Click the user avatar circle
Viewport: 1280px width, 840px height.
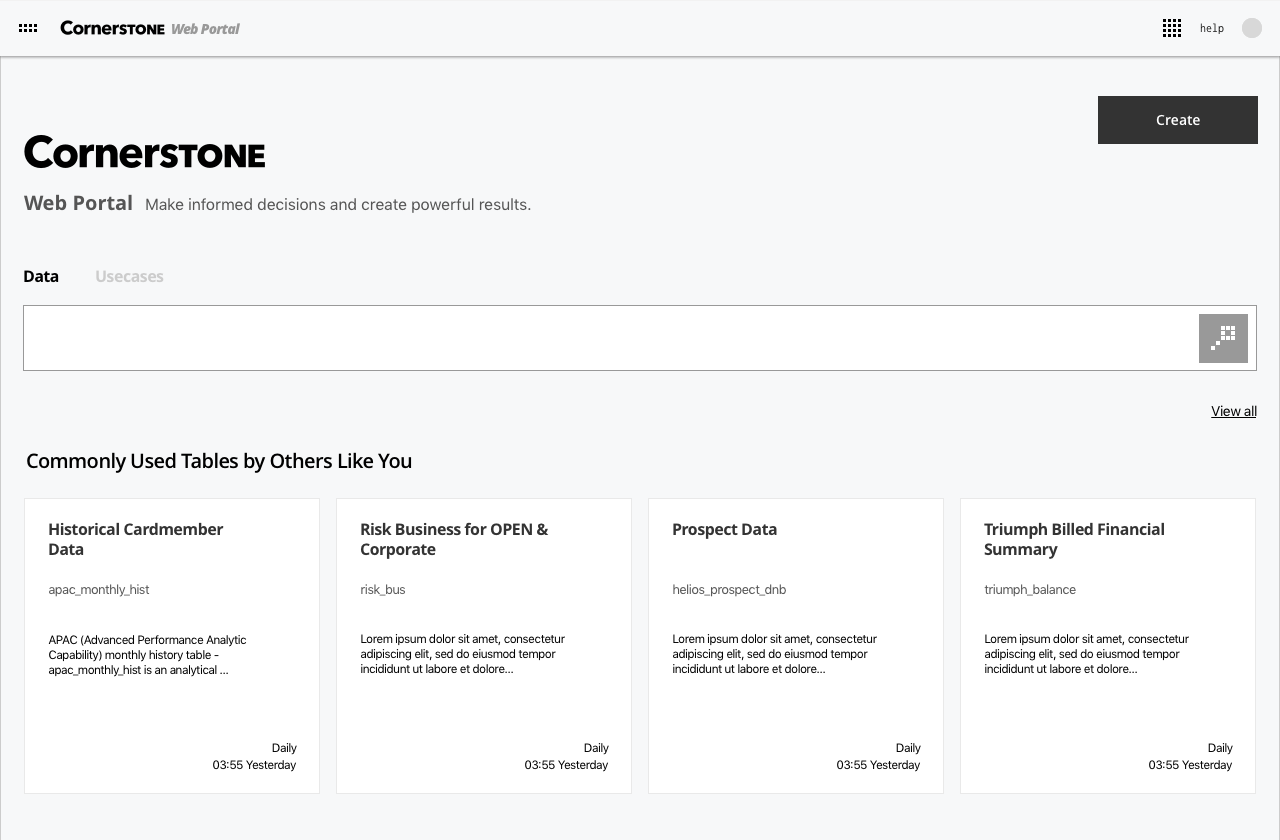1252,28
